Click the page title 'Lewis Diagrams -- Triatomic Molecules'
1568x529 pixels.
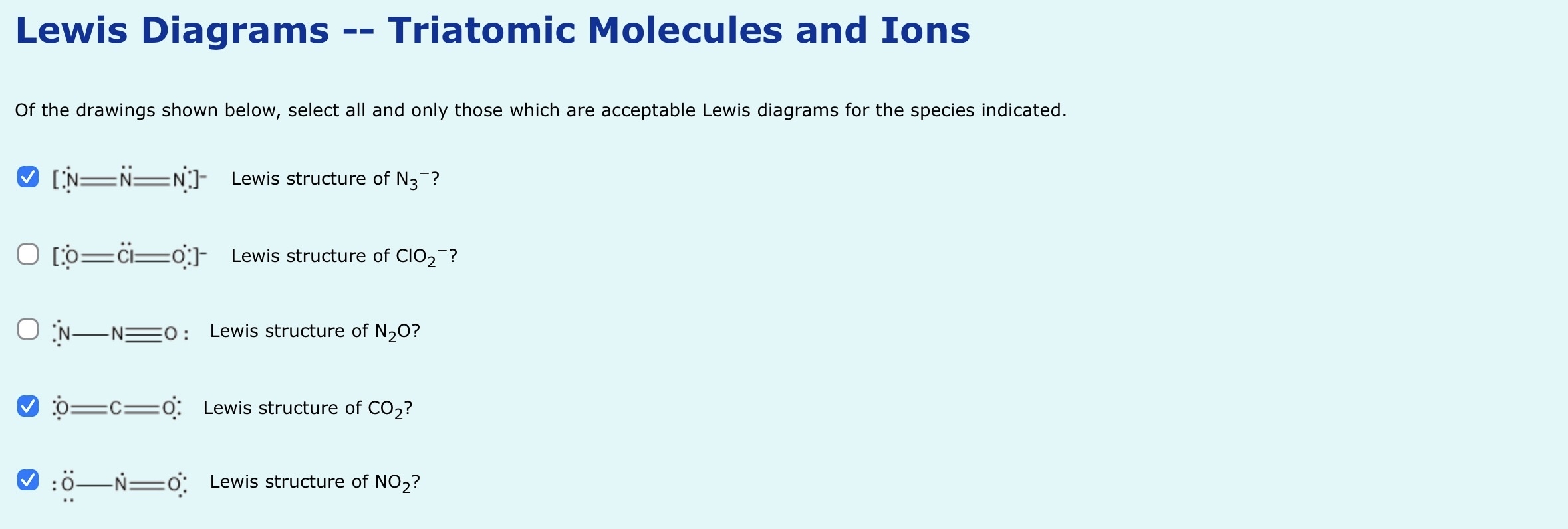coord(492,30)
